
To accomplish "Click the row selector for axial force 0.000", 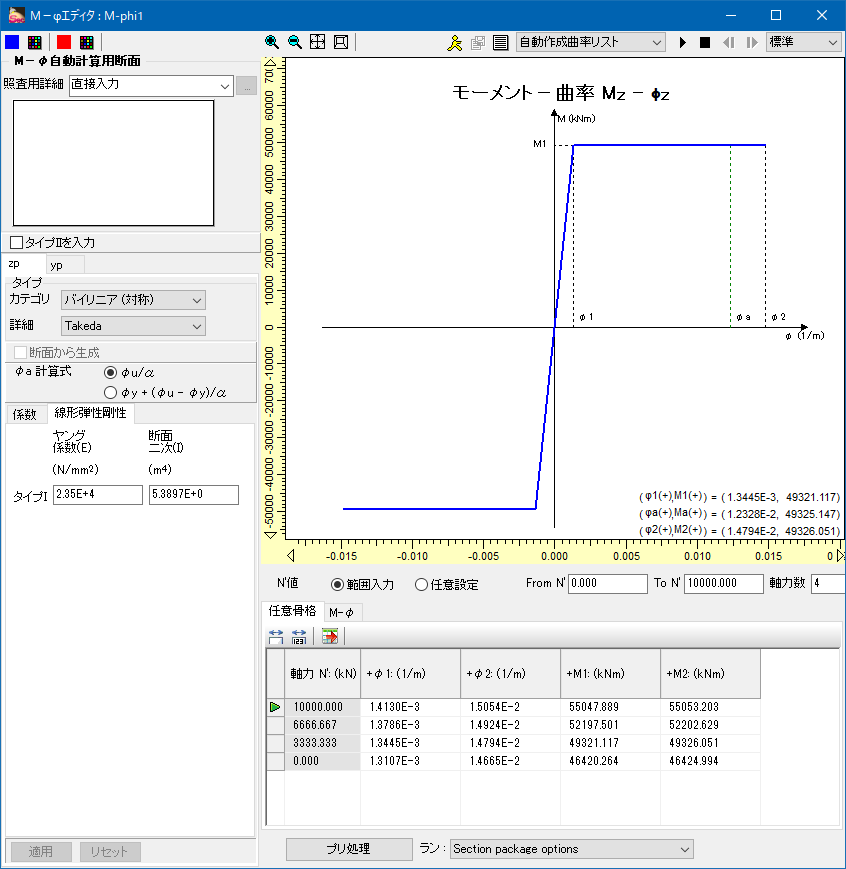I will pos(276,761).
